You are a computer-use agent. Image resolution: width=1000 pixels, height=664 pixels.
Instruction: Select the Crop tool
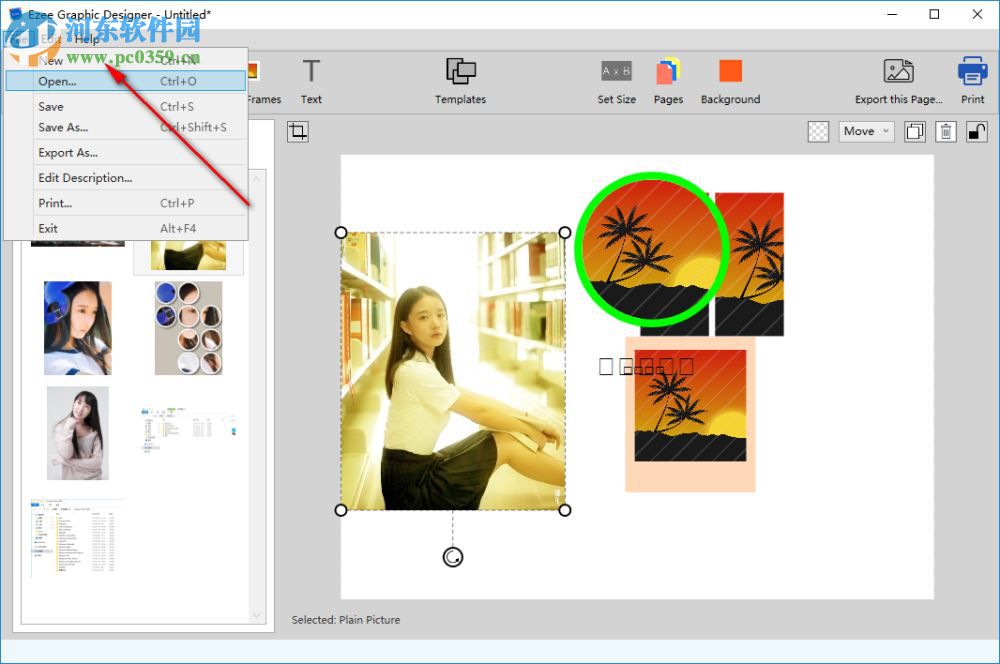297,131
